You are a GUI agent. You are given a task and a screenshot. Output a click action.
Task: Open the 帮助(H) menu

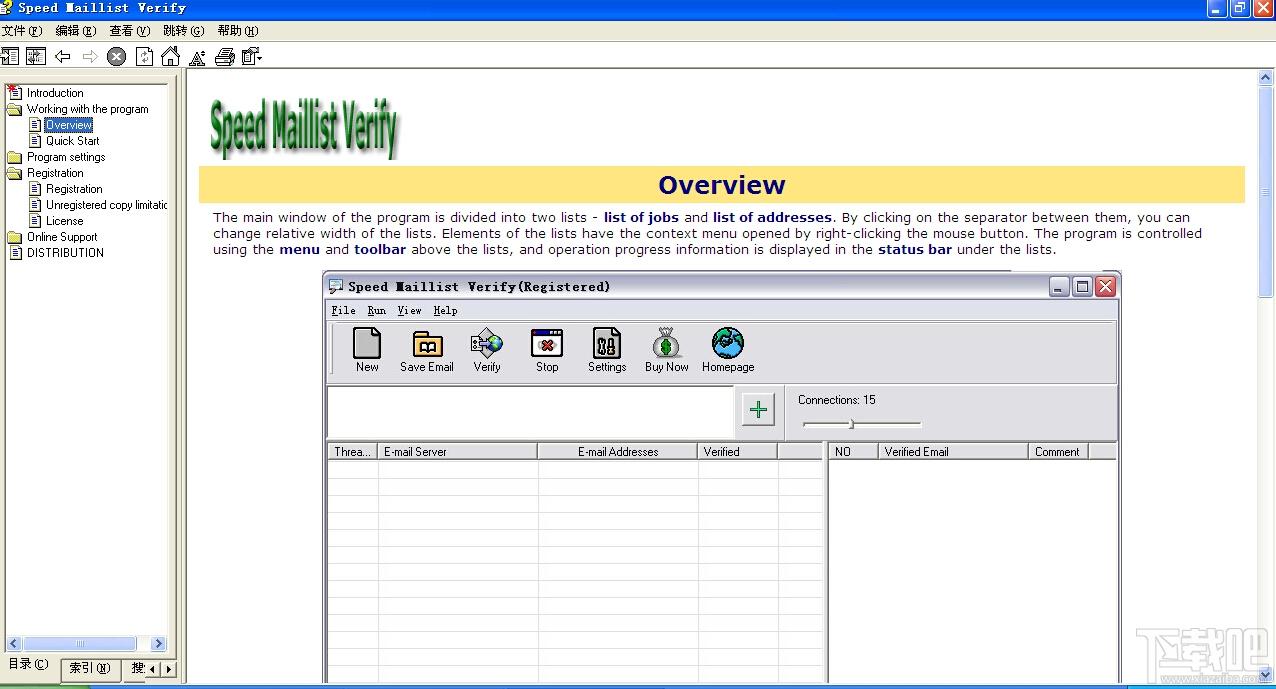pos(237,31)
